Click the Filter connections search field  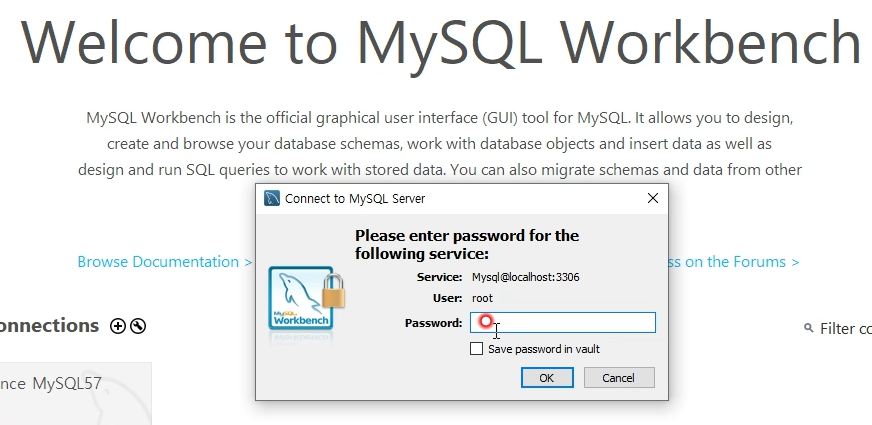pyautogui.click(x=846, y=329)
